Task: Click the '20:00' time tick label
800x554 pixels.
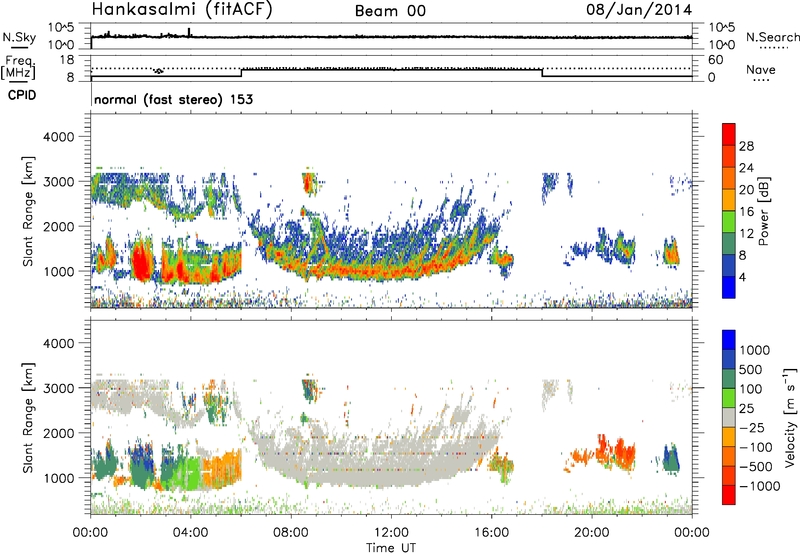Action: coord(592,533)
